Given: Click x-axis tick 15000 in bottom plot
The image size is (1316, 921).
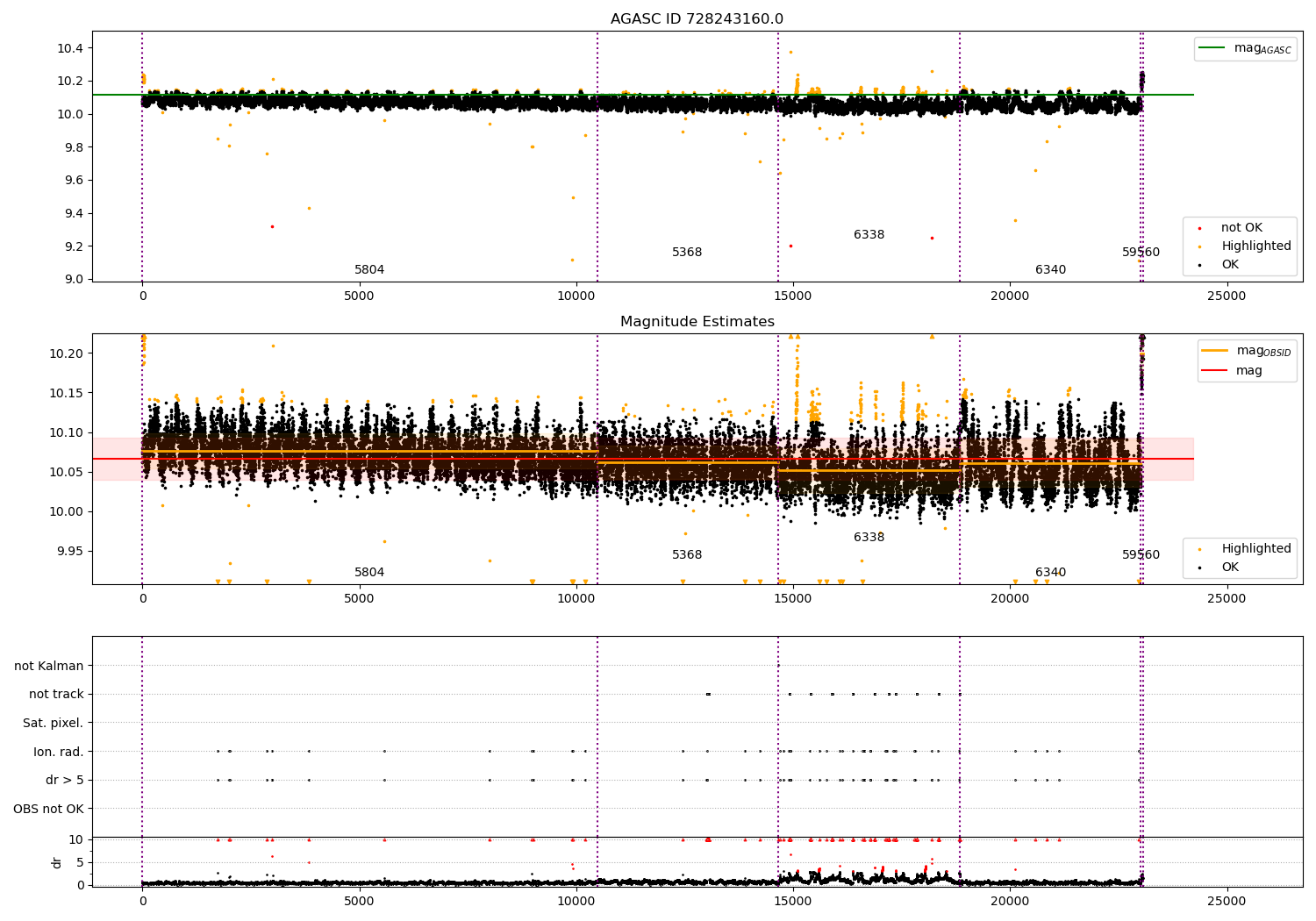Looking at the screenshot, I should [x=792, y=901].
